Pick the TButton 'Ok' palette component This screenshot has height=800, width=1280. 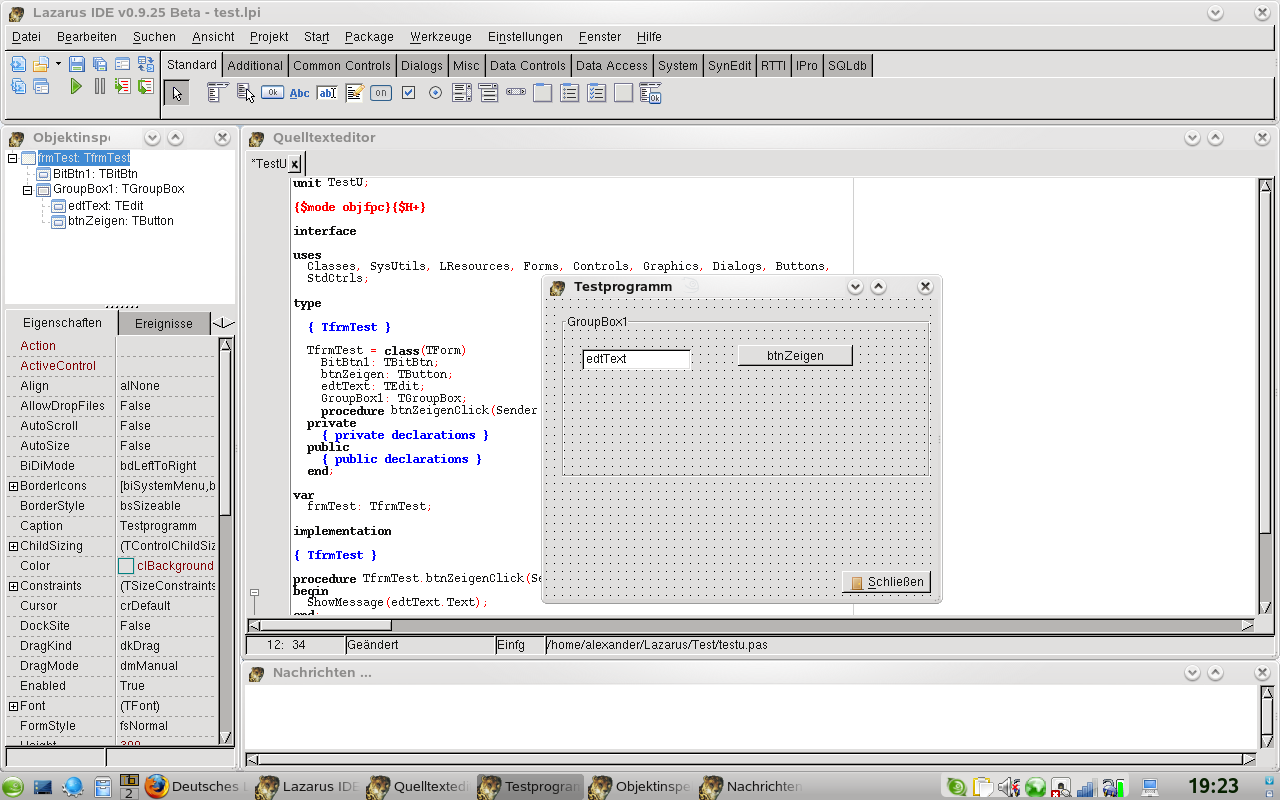(x=272, y=93)
